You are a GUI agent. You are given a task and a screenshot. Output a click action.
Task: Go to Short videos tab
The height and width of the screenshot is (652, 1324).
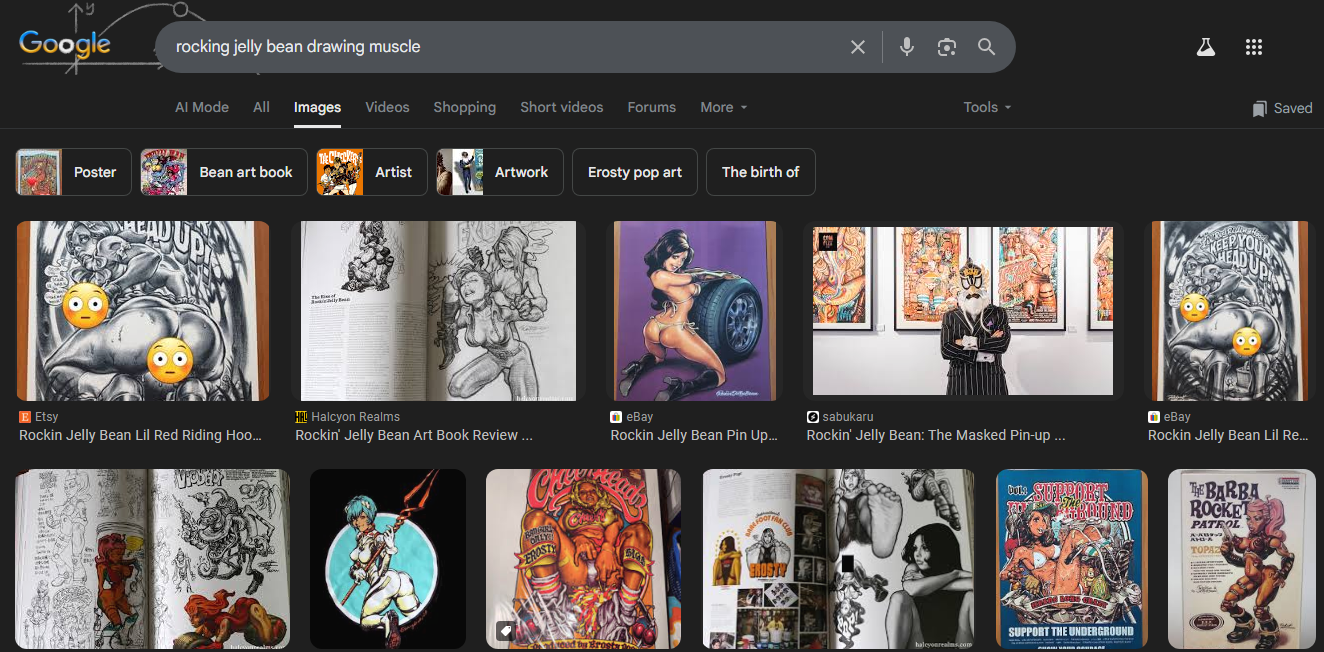pyautogui.click(x=562, y=107)
